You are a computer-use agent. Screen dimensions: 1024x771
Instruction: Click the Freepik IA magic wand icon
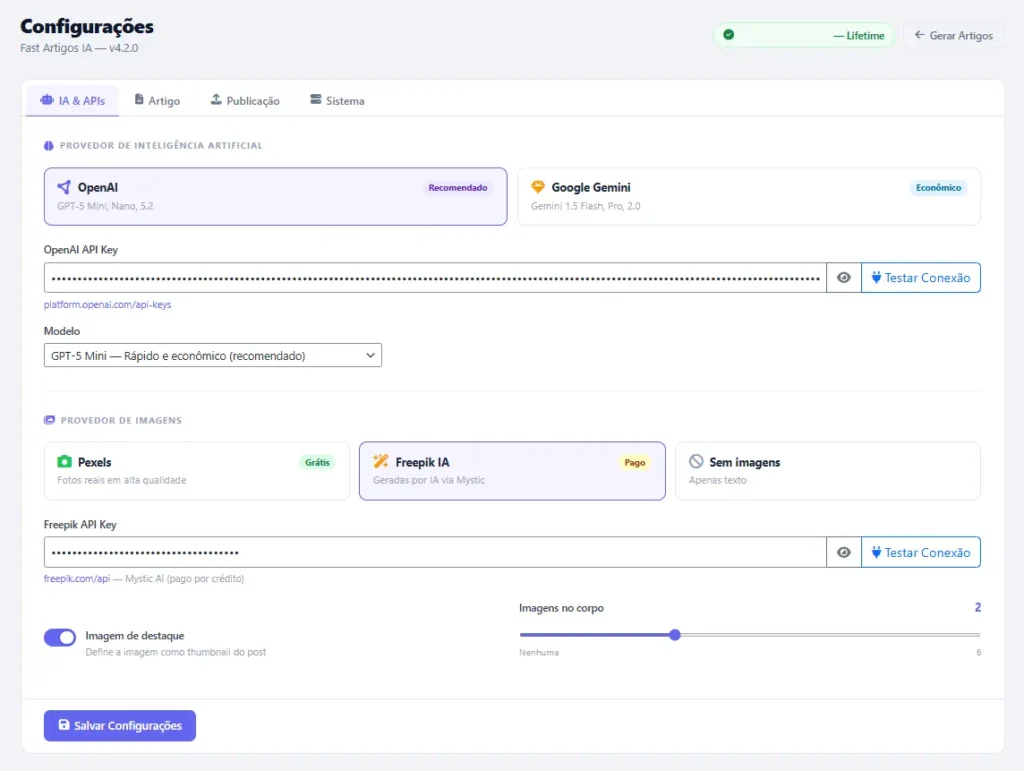381,462
